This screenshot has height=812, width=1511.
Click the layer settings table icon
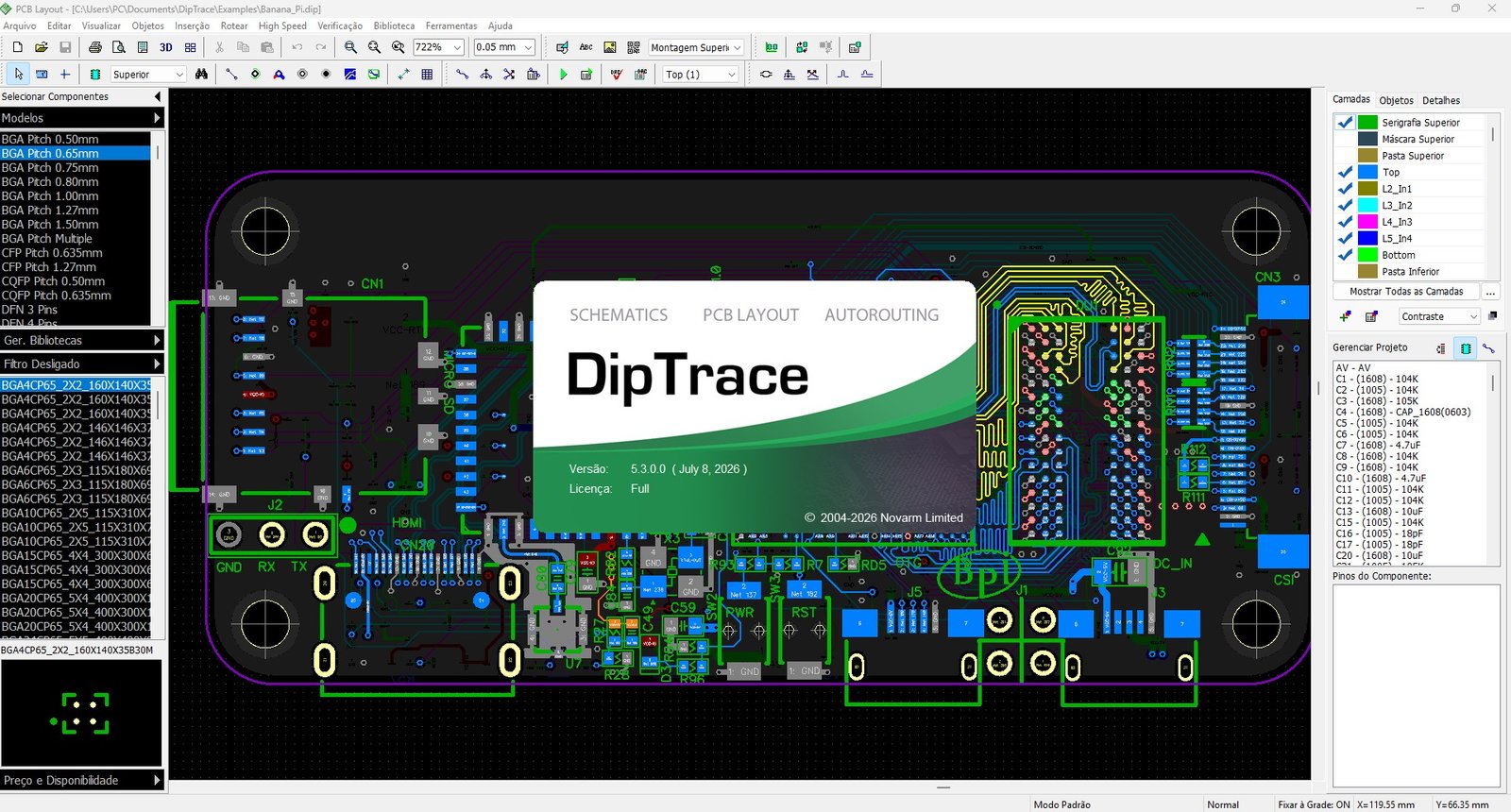click(1371, 316)
